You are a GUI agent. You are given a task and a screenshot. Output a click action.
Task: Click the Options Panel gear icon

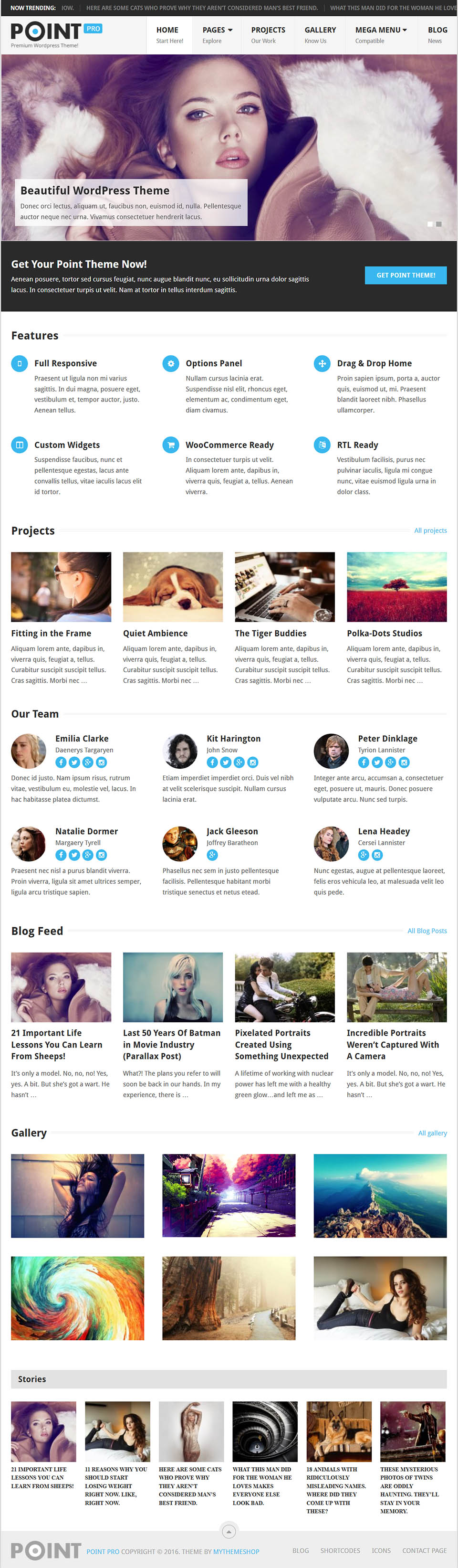pyautogui.click(x=170, y=363)
